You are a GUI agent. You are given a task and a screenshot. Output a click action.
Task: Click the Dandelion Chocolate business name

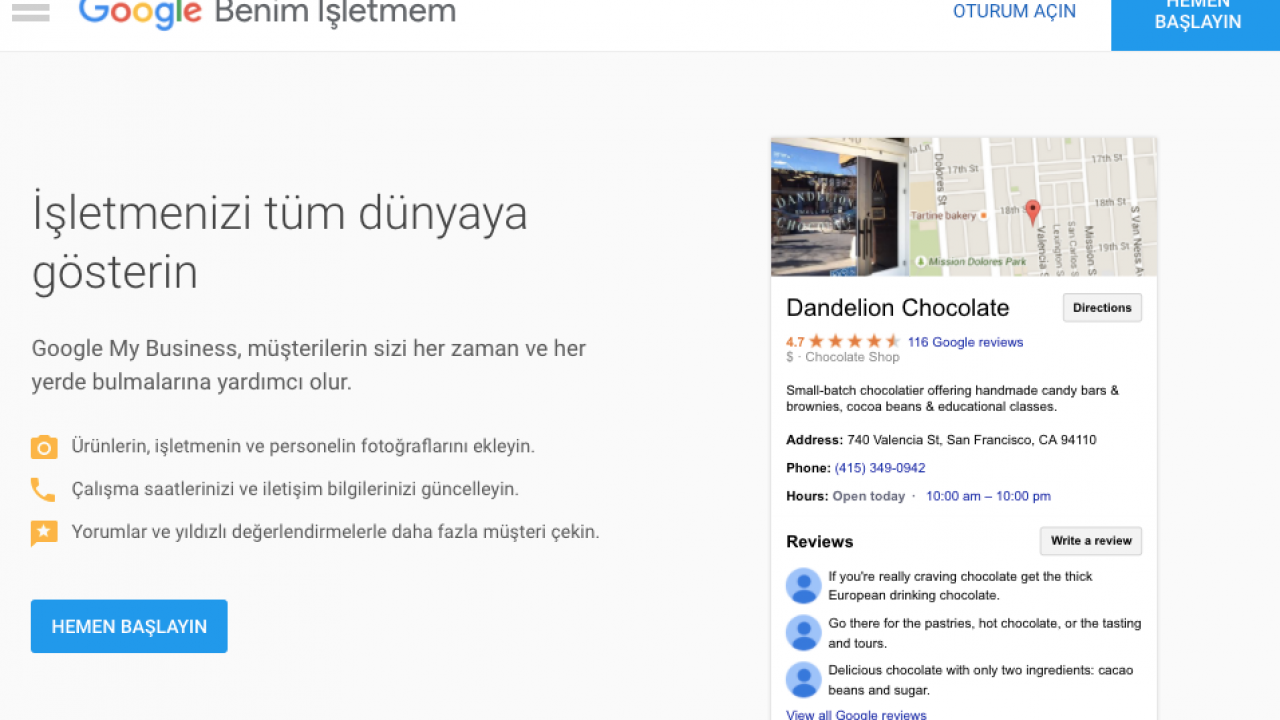(898, 308)
